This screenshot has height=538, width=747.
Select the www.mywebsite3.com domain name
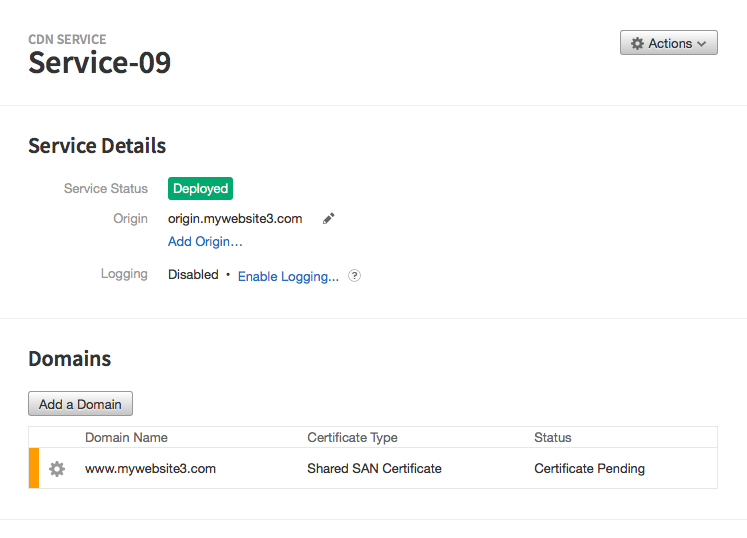click(151, 469)
